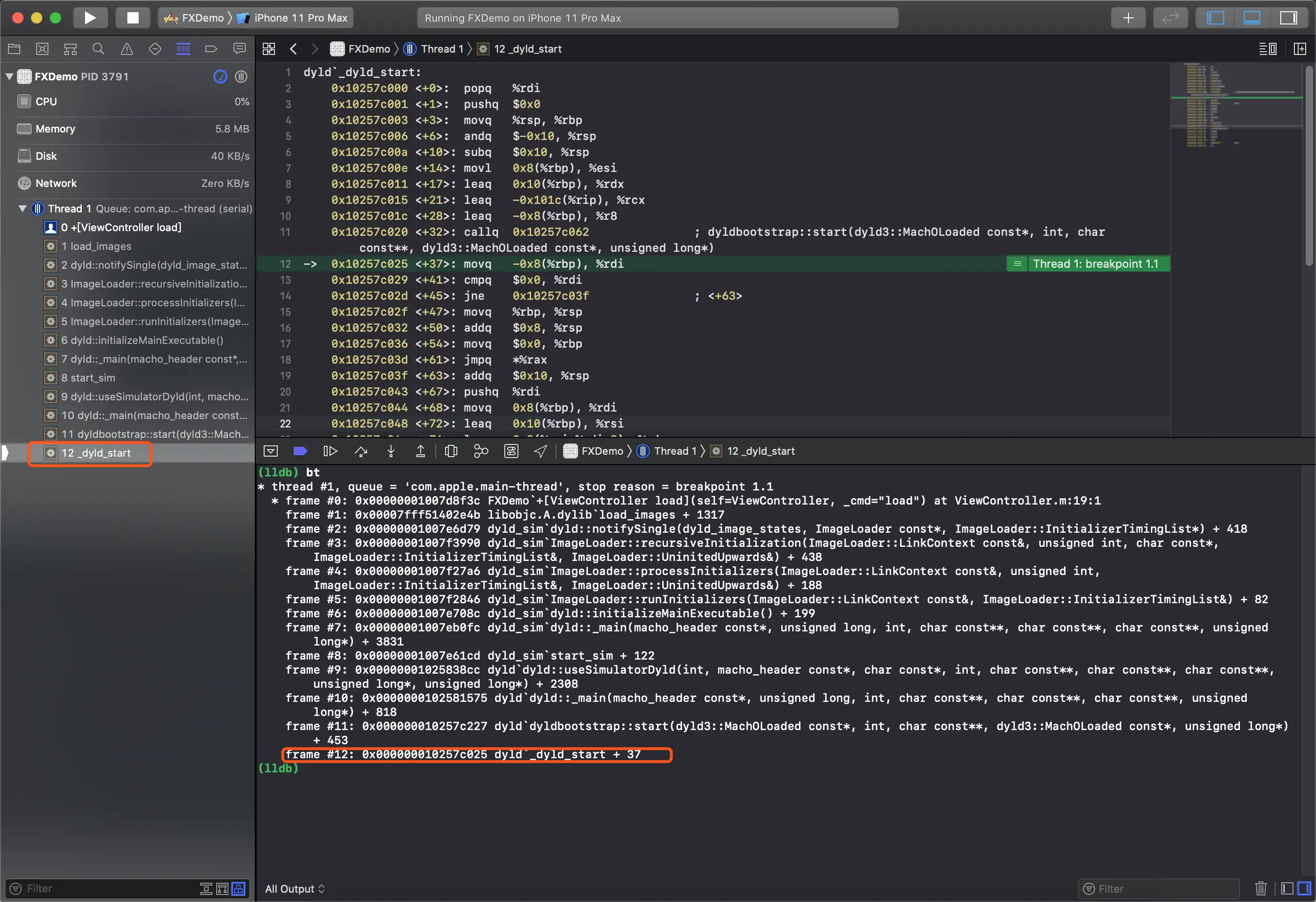Collapse the FXDemo PID 3791 process tree
Image resolution: width=1316 pixels, height=902 pixels.
click(9, 77)
